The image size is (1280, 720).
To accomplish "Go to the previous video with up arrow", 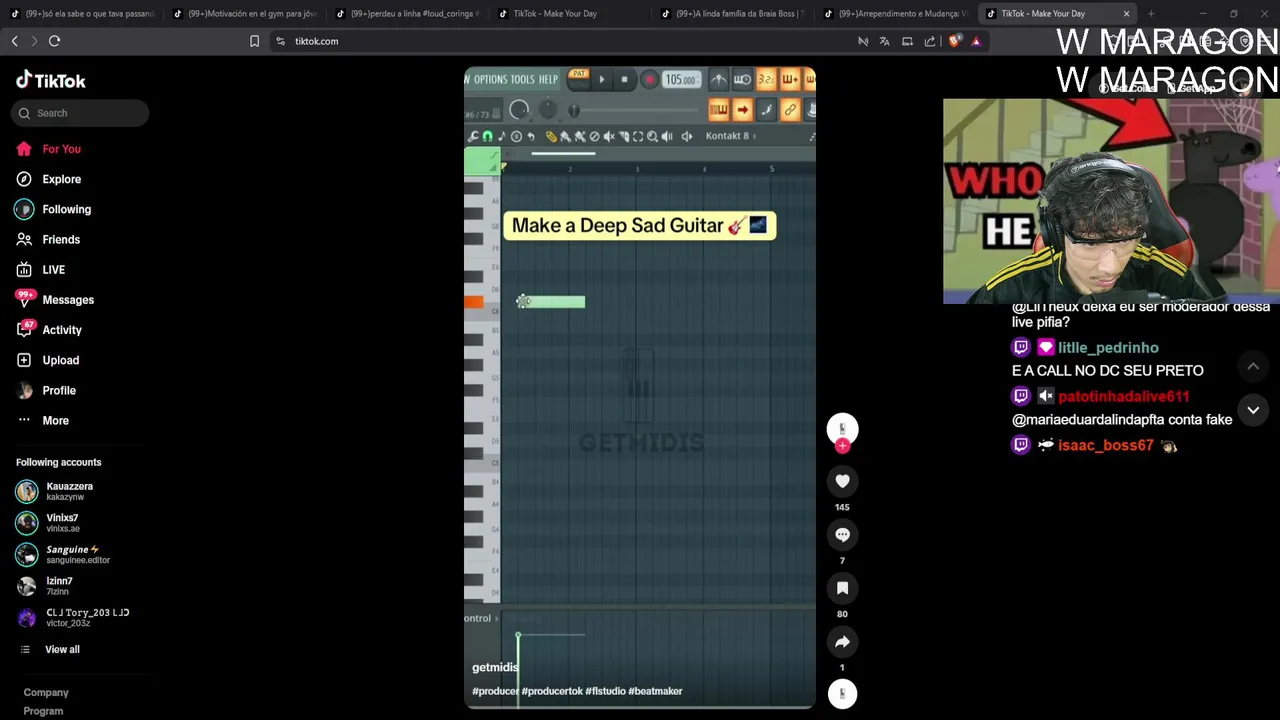I will click(x=1253, y=367).
